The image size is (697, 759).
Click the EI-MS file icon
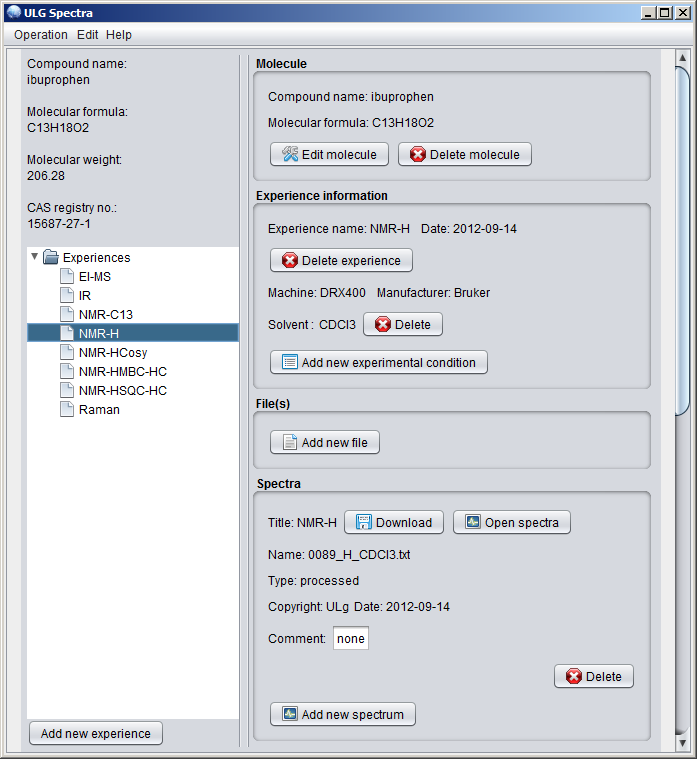(x=67, y=276)
